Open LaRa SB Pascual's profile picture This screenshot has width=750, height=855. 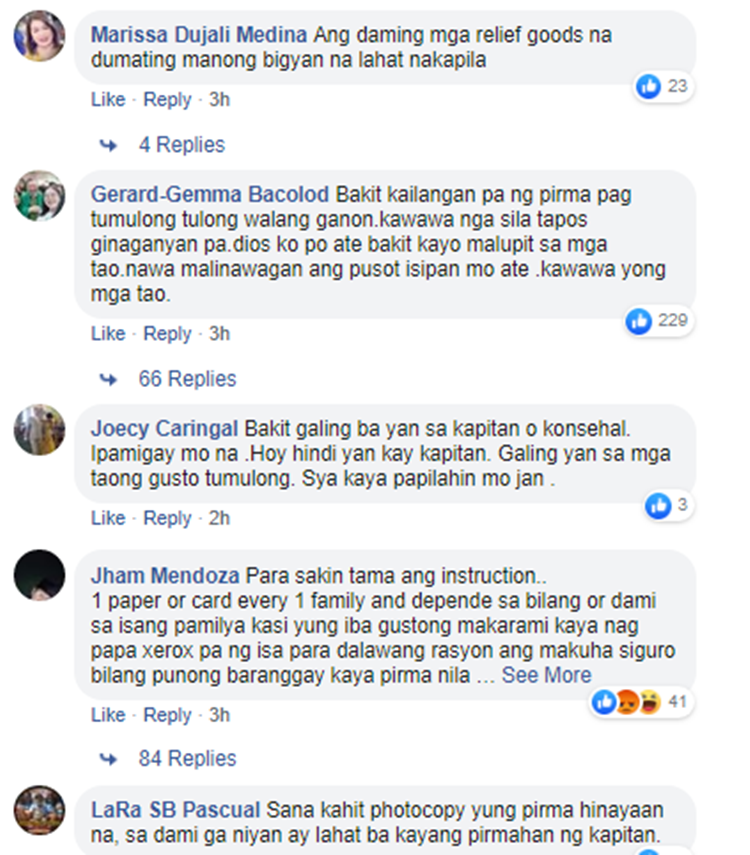pos(39,811)
